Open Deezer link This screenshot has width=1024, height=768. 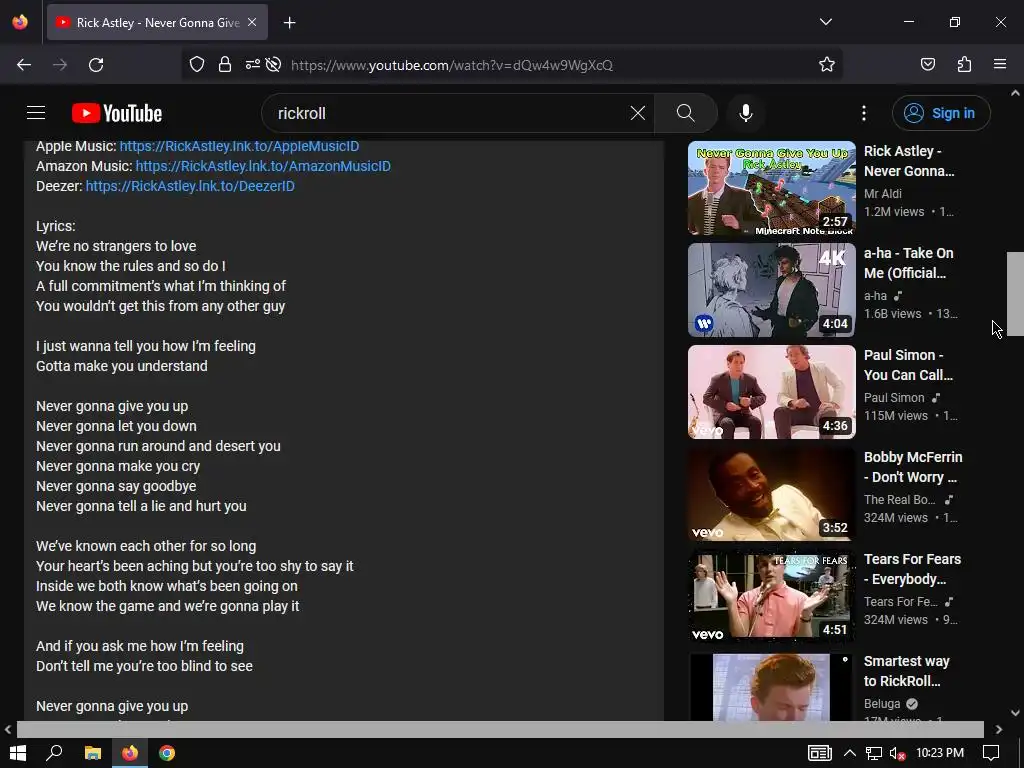pyautogui.click(x=190, y=186)
